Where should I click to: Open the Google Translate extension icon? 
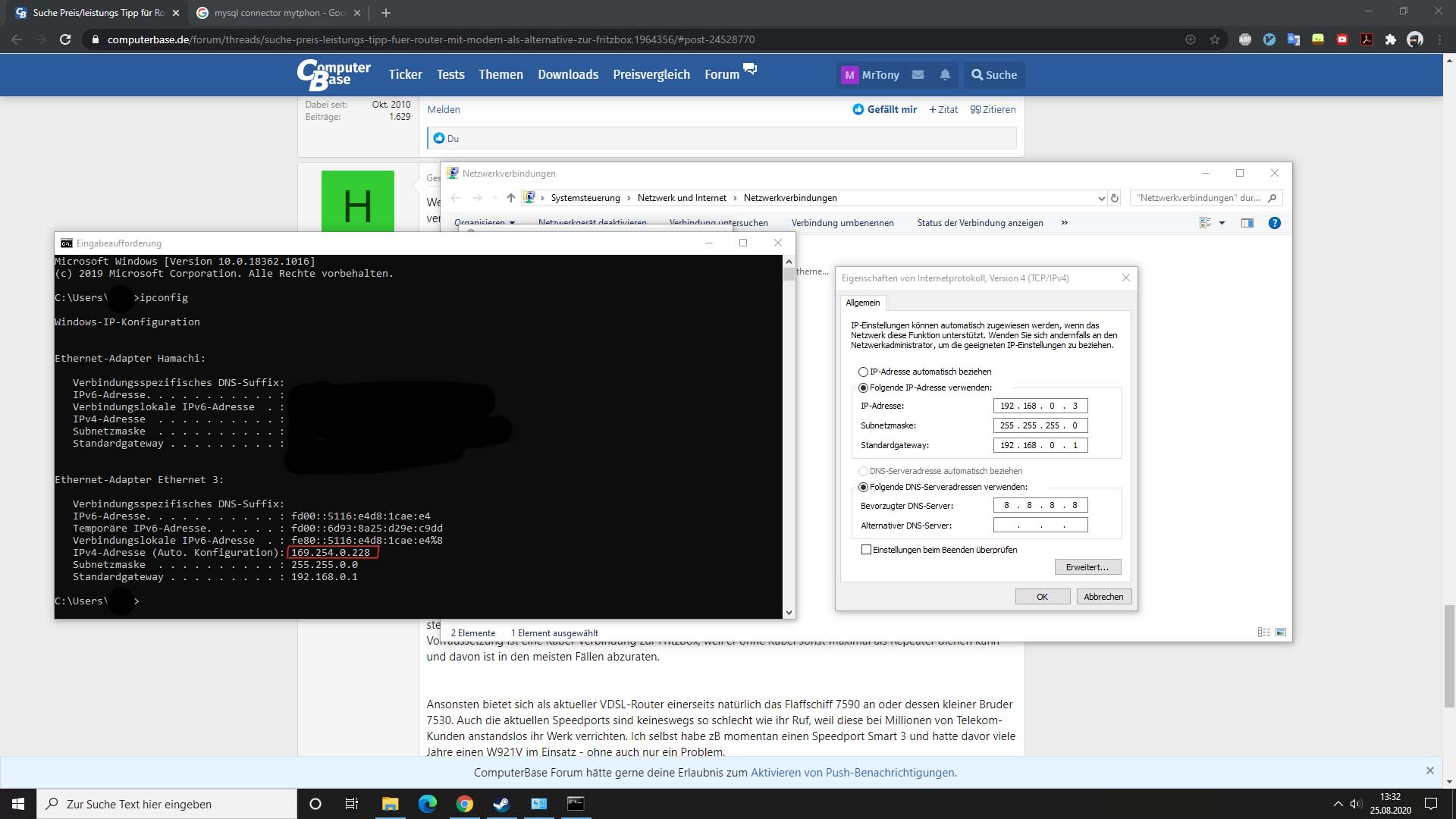tap(1294, 39)
